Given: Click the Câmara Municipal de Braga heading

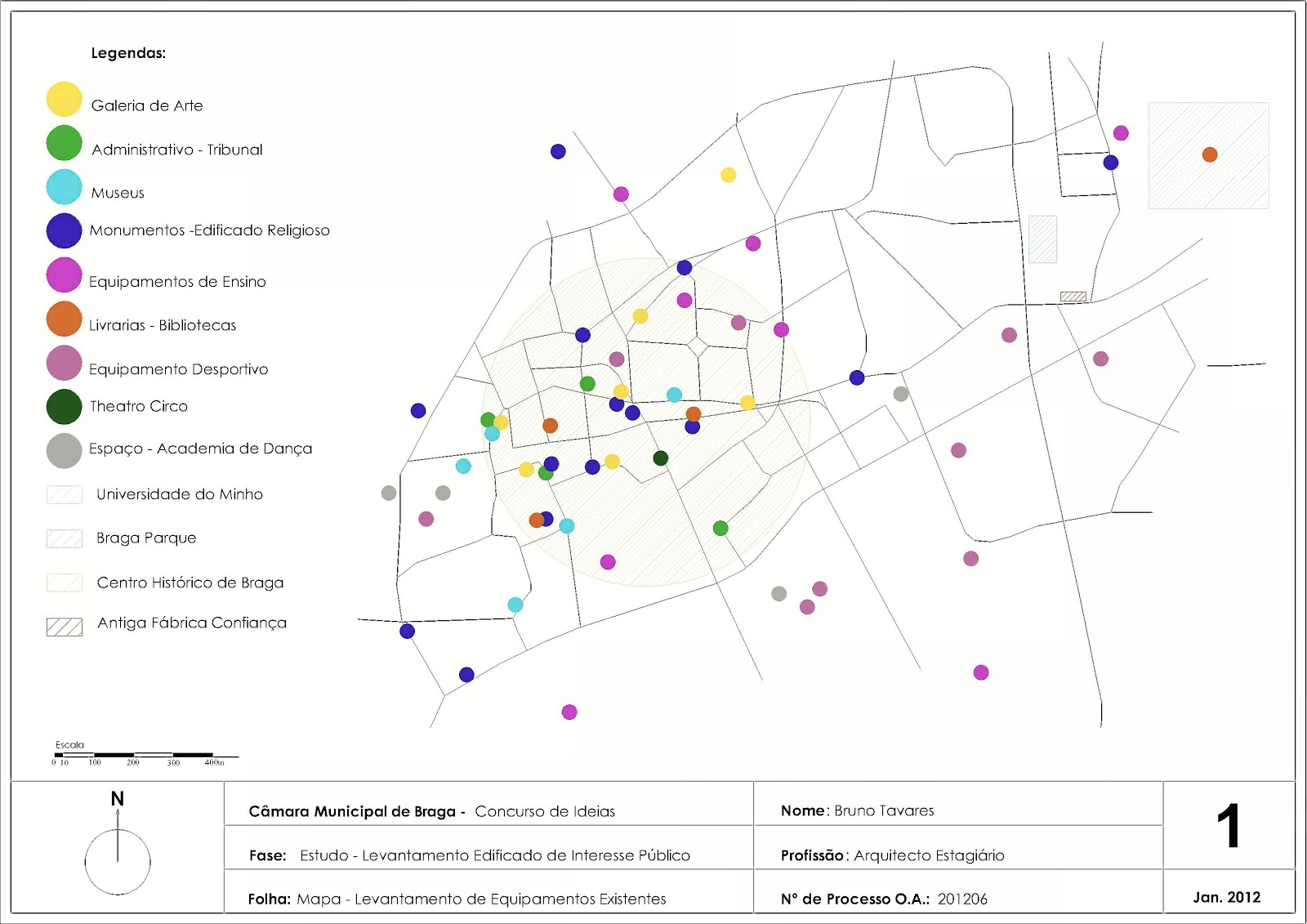Looking at the screenshot, I should point(357,811).
